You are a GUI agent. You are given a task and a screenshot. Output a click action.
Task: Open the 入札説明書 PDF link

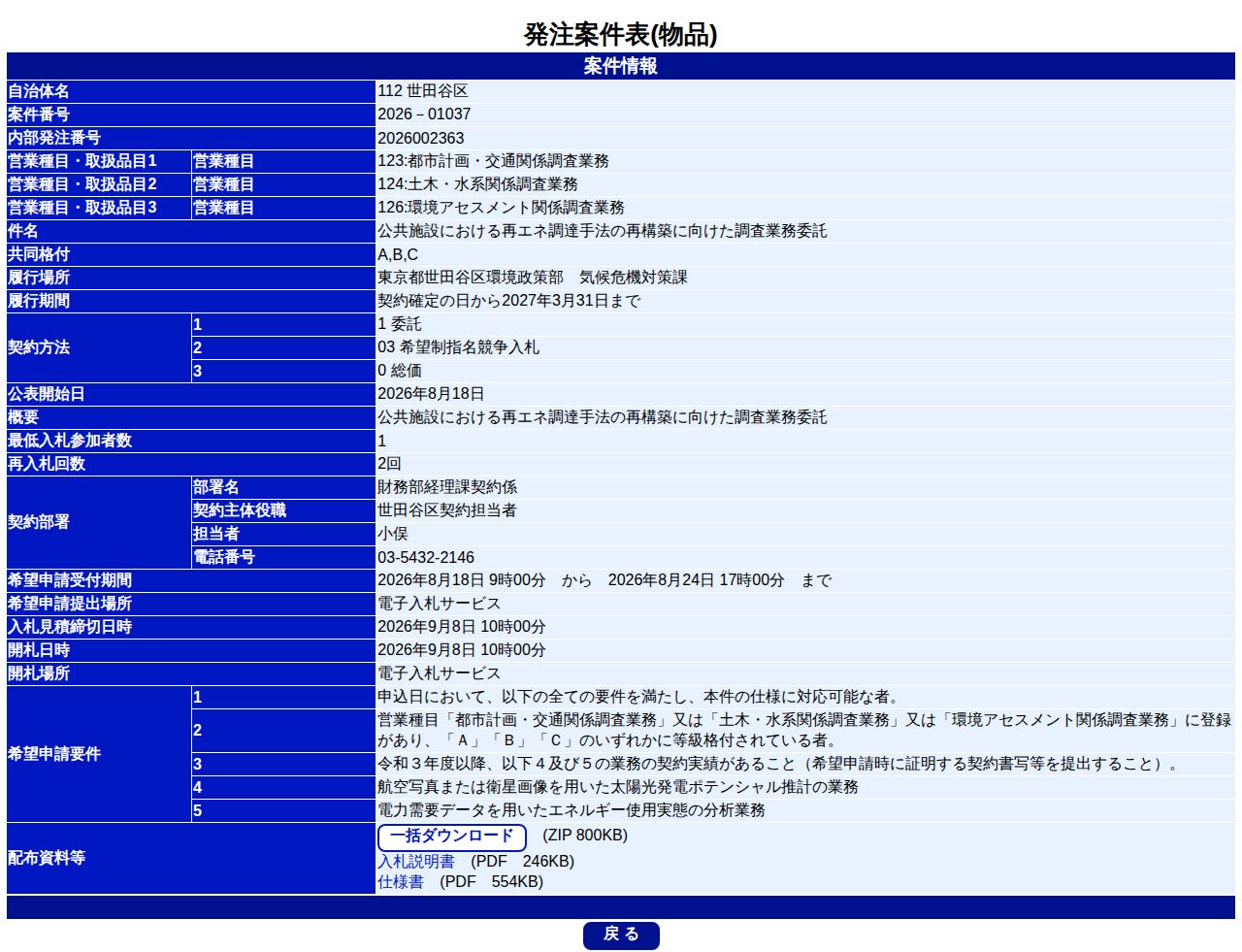click(416, 862)
